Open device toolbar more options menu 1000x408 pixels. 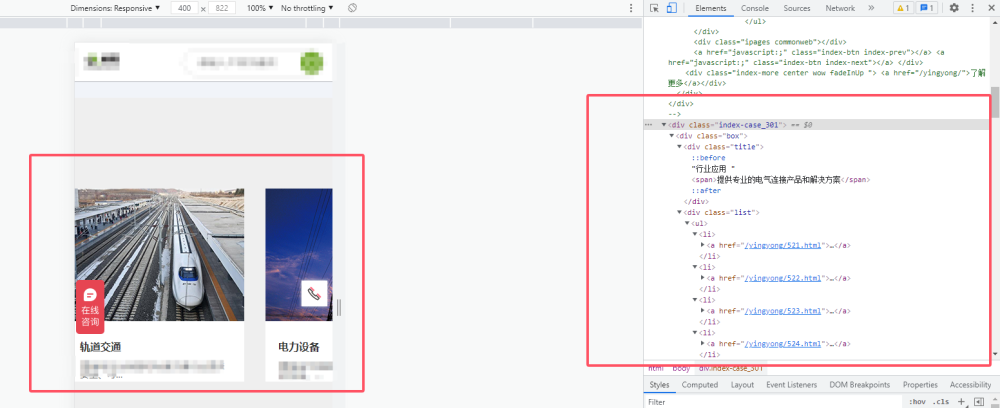pyautogui.click(x=631, y=8)
